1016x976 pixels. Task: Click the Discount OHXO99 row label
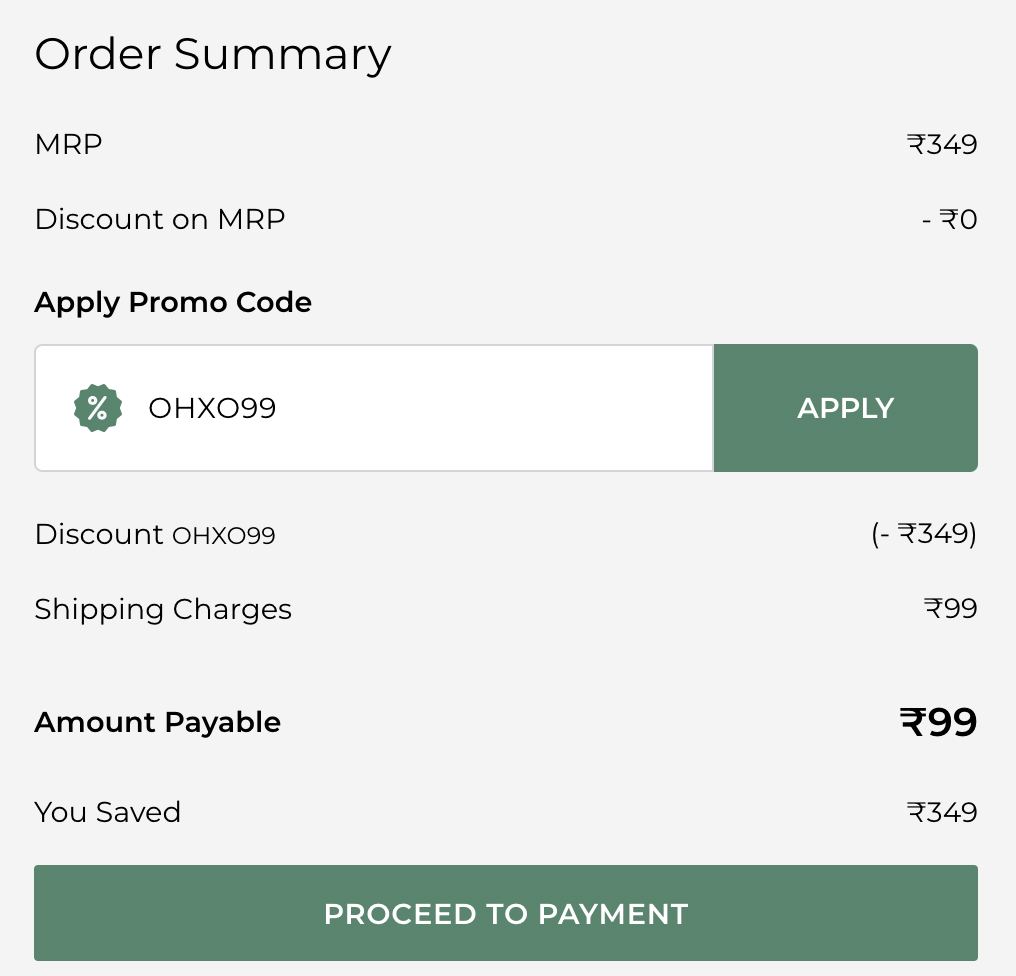[x=155, y=535]
